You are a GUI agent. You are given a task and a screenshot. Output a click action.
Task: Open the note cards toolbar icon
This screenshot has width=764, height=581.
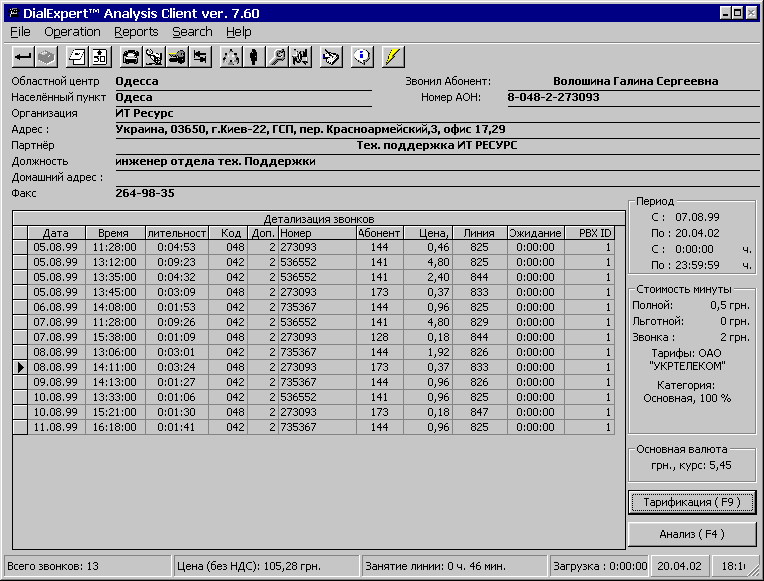click(x=76, y=57)
